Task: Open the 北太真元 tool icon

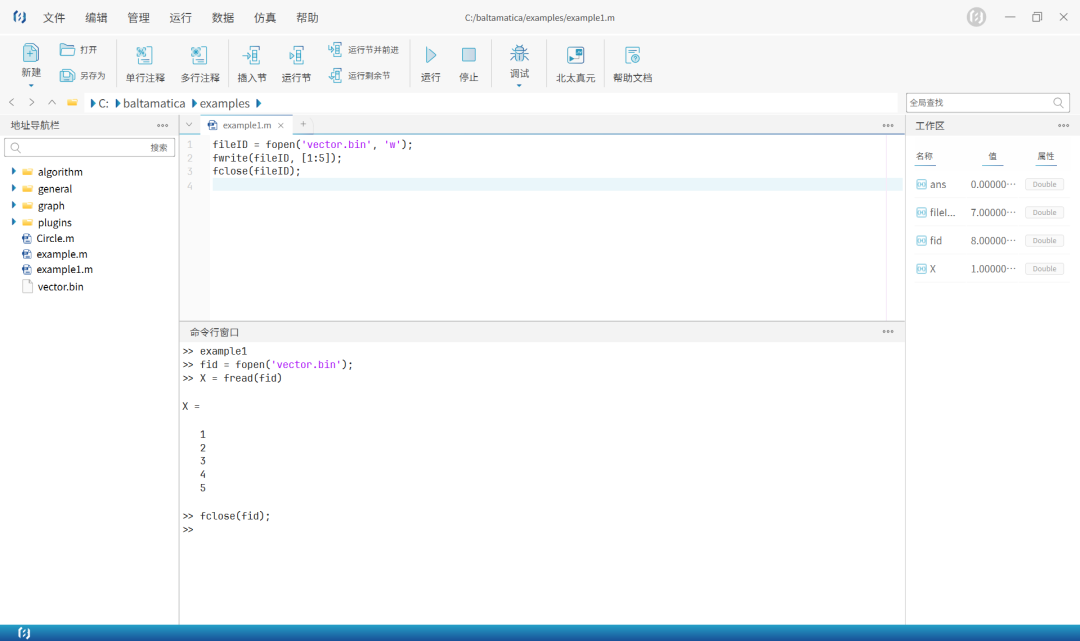Action: pos(575,56)
